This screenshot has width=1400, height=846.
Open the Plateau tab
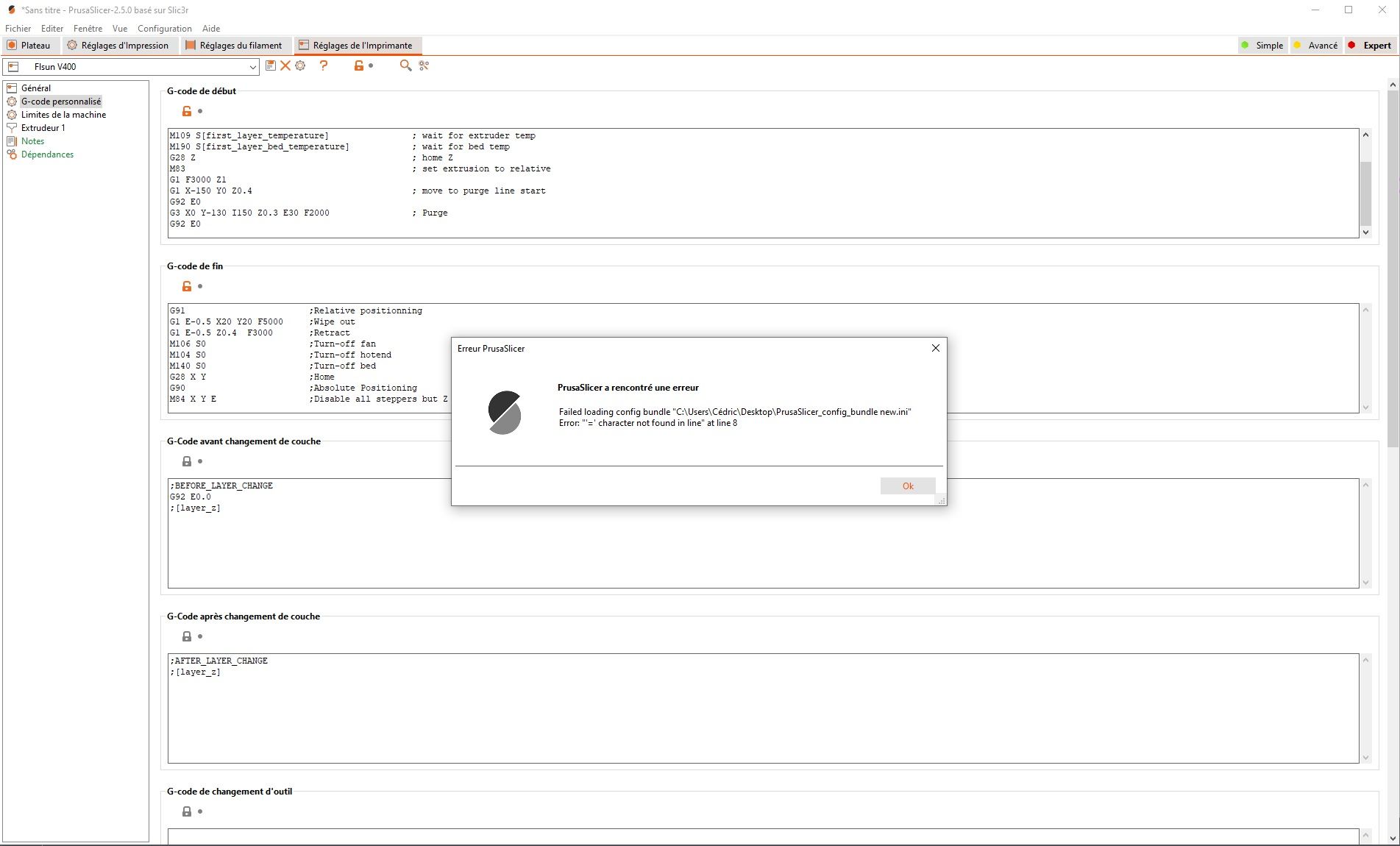(29, 46)
